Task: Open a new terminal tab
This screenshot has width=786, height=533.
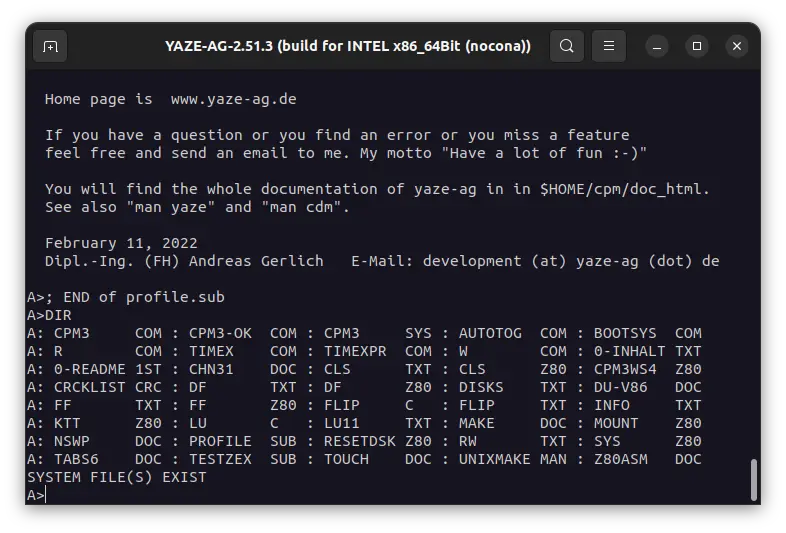Action: 50,46
